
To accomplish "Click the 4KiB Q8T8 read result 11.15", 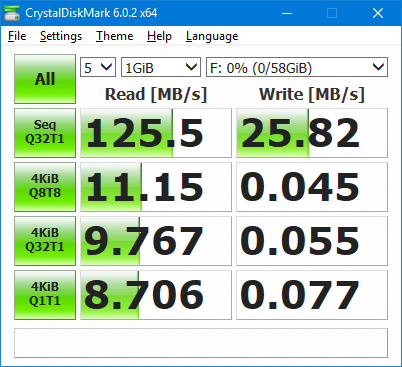I will 156,187.
